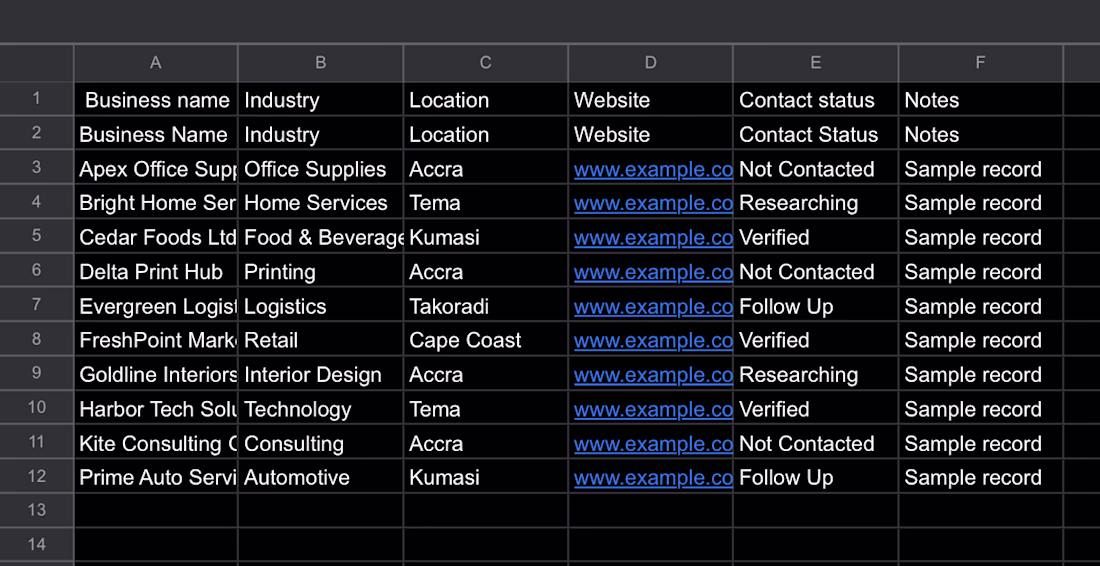1100x566 pixels.
Task: Open website link in Harbor Tech row
Action: coord(653,410)
